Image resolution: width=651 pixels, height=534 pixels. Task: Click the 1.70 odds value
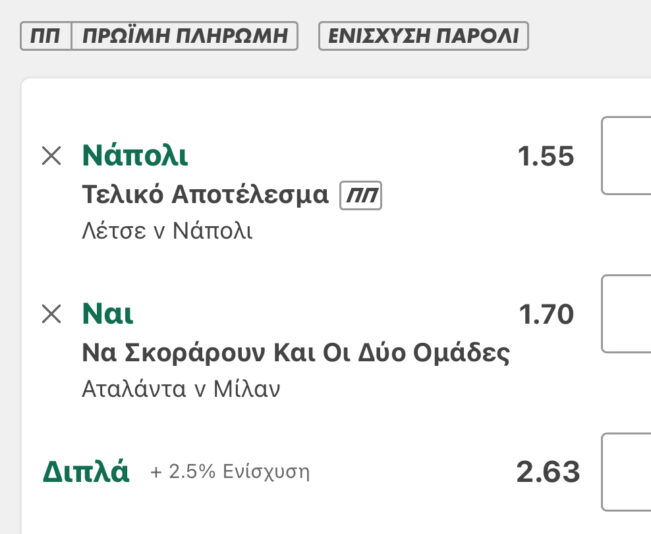546,315
